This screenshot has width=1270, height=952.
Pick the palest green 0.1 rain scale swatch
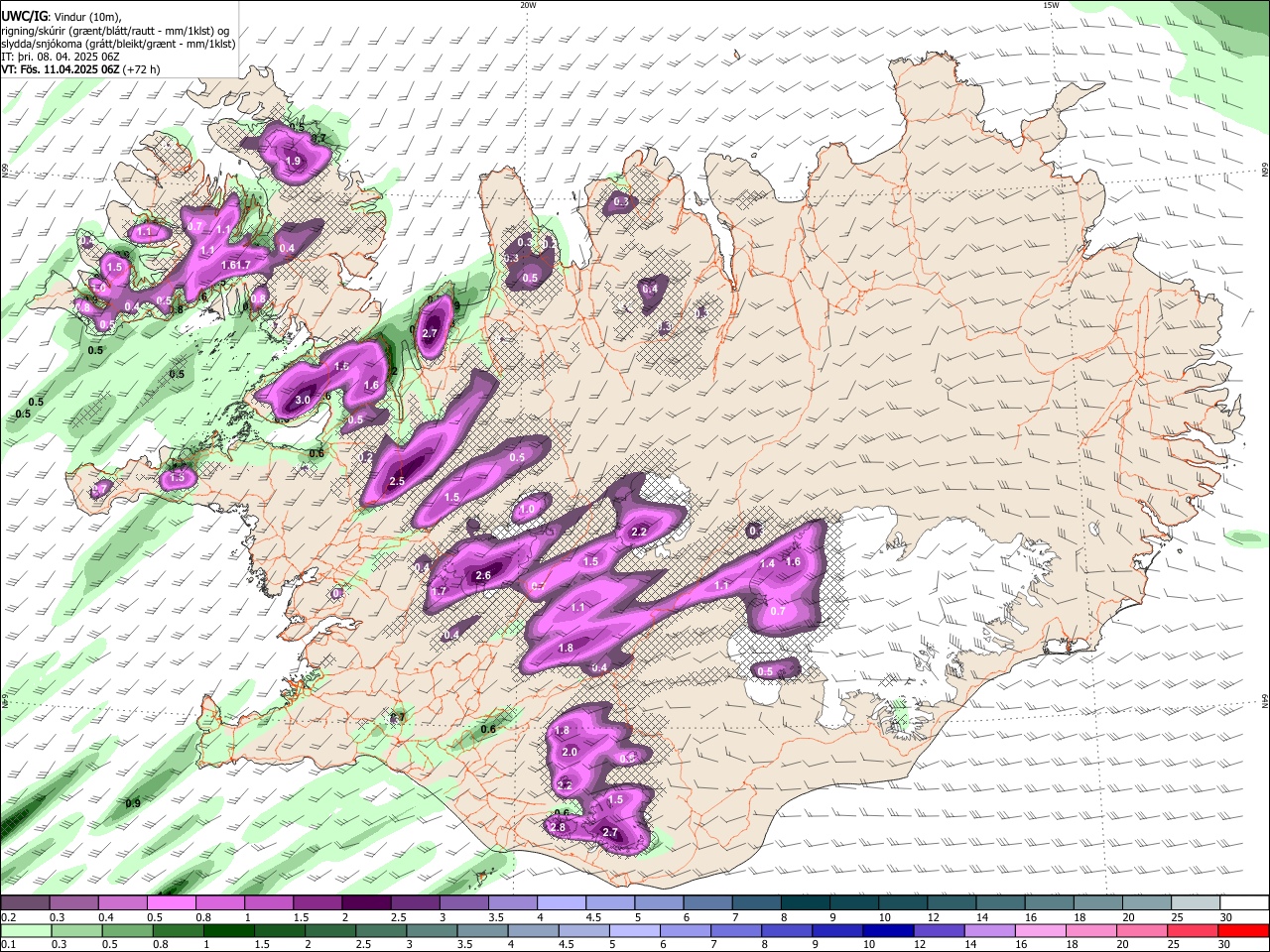tap(25, 930)
